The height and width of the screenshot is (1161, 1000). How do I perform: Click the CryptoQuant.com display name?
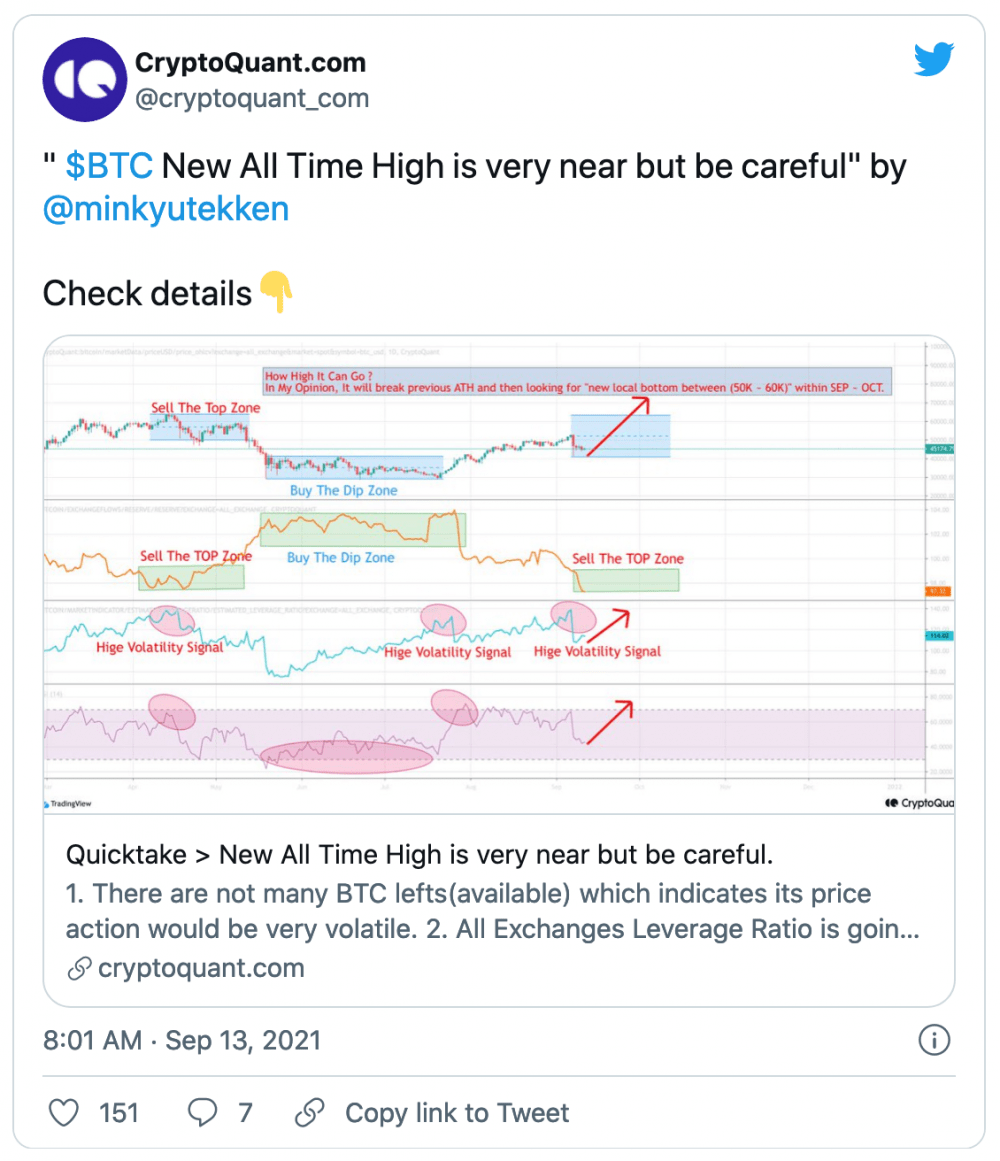click(x=250, y=62)
